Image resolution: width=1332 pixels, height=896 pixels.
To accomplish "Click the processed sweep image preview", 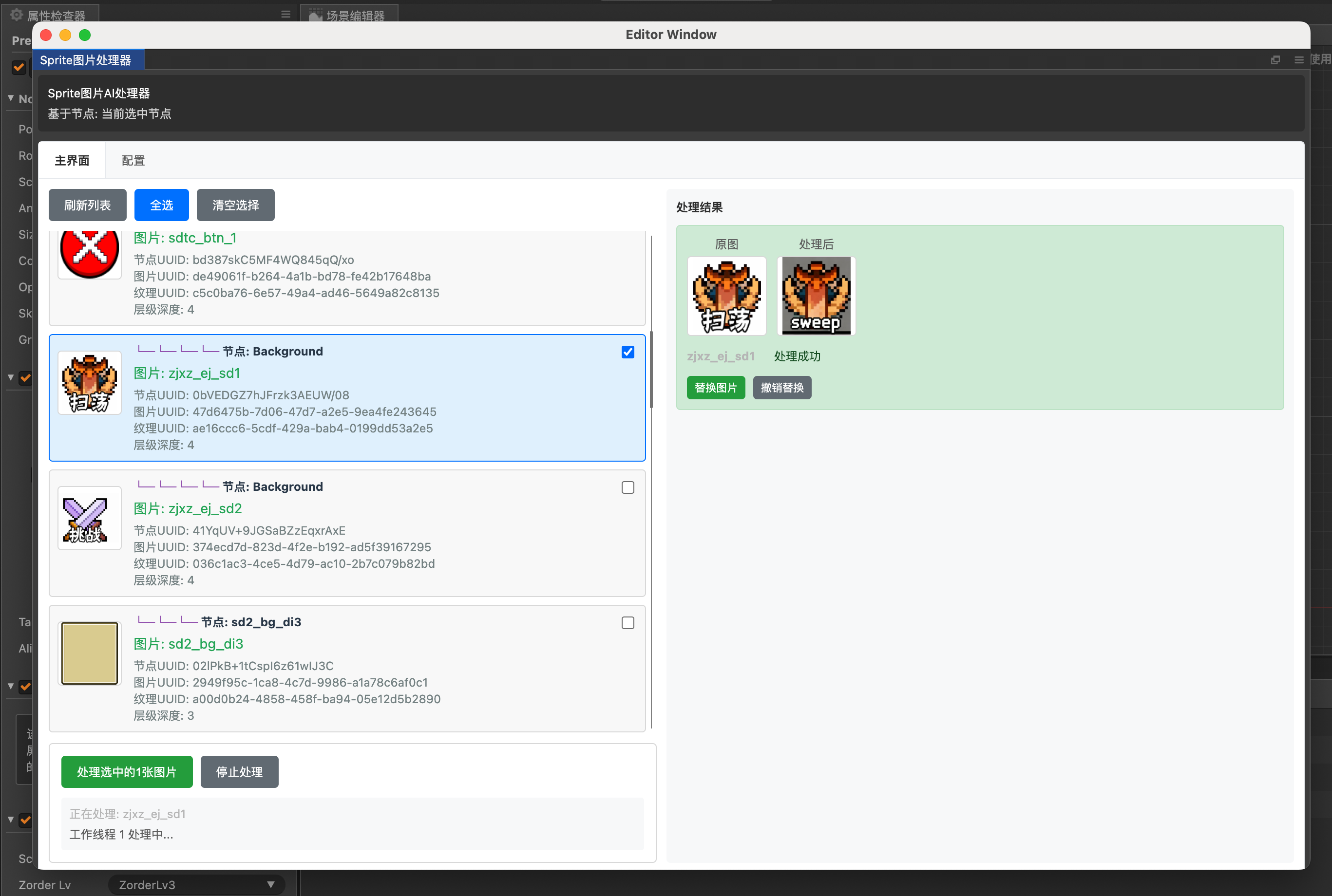I will [816, 296].
